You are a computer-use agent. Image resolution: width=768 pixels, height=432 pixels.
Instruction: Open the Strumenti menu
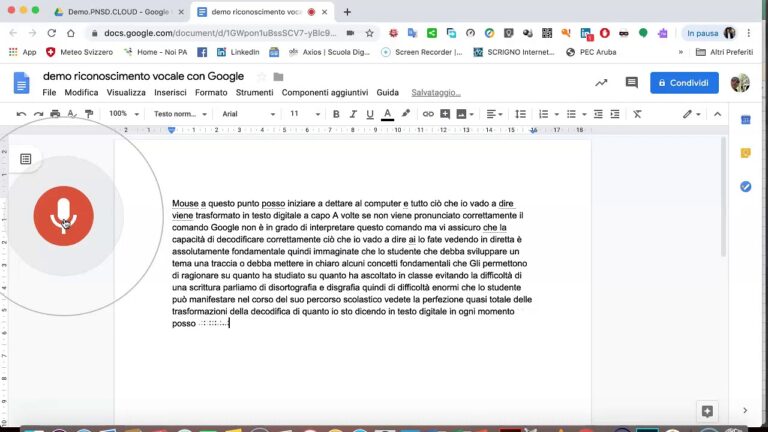[254, 93]
